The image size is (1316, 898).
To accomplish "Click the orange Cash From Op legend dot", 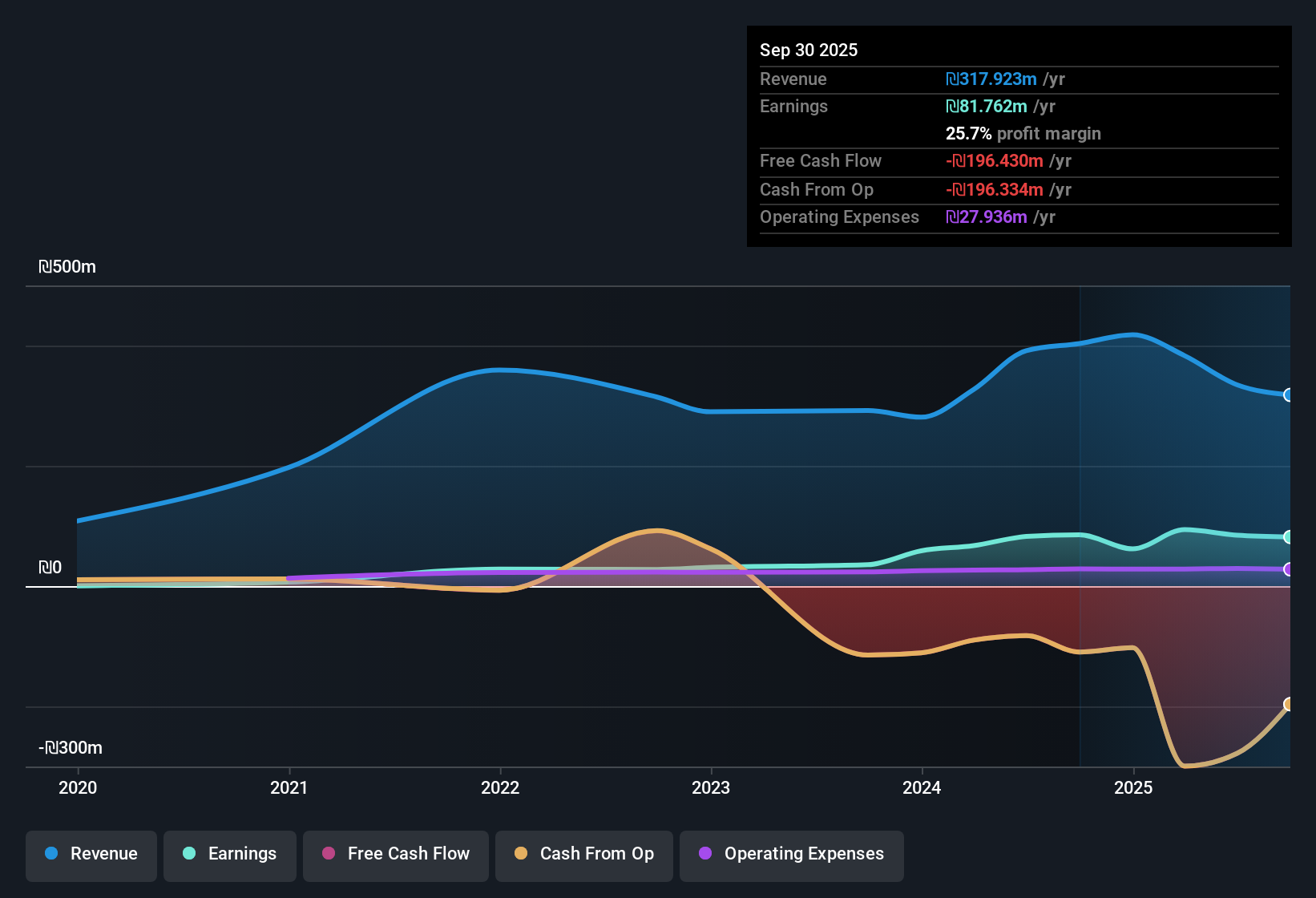I will click(x=521, y=854).
